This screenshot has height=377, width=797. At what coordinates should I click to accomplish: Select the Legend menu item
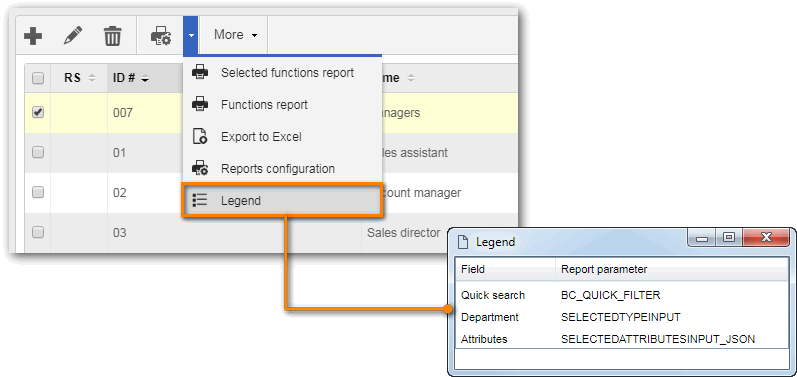click(281, 201)
